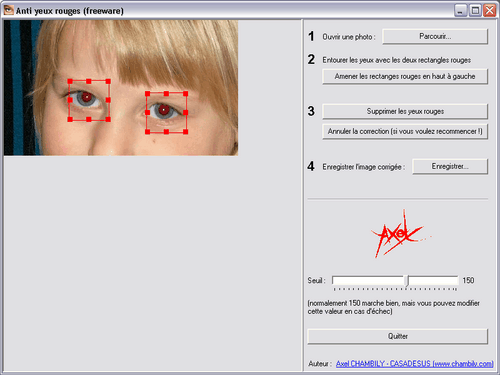500x375 pixels.
Task: Click the Parcourir... button to open a photo
Action: coord(435,36)
